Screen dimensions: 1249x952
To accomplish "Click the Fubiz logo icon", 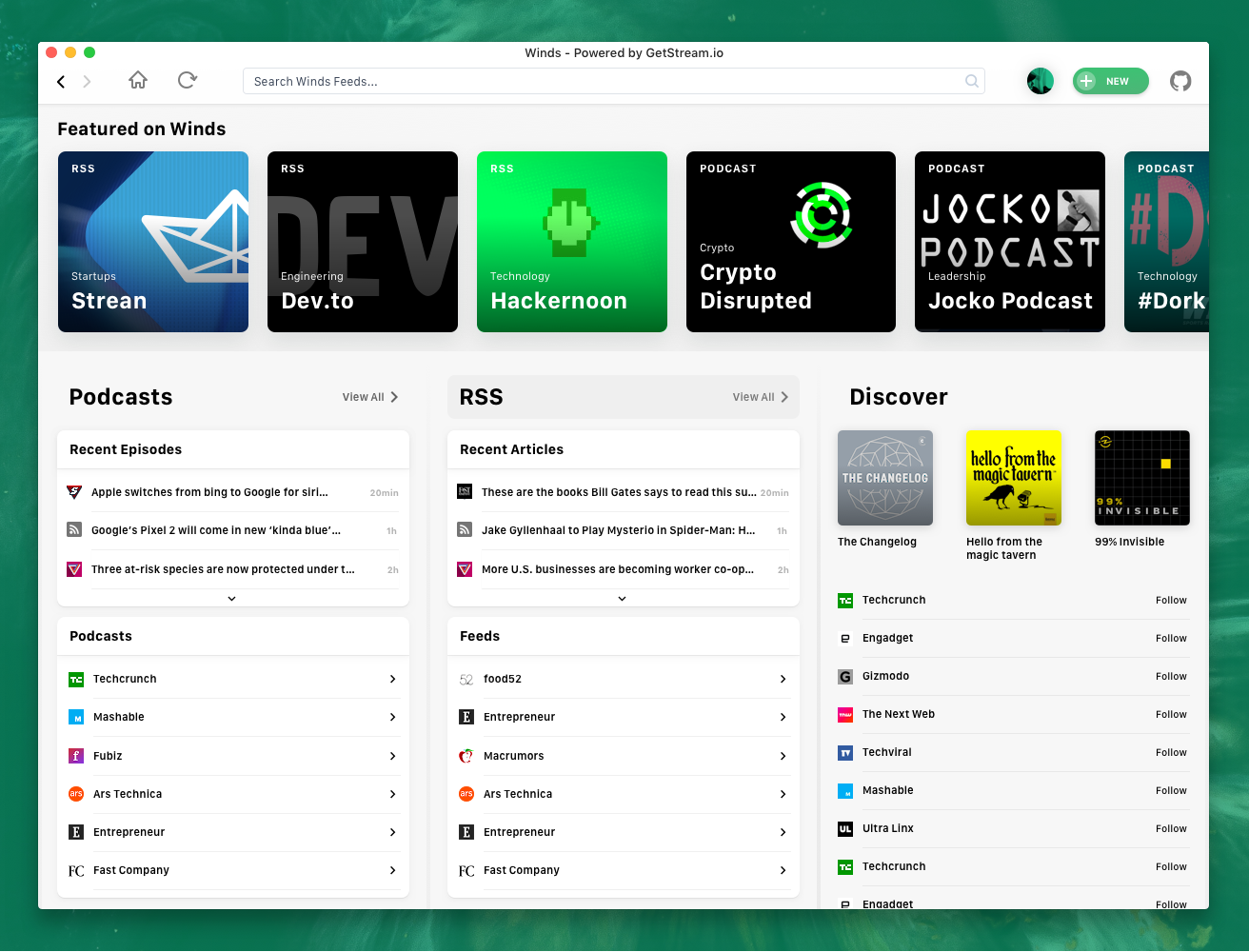I will [x=76, y=756].
